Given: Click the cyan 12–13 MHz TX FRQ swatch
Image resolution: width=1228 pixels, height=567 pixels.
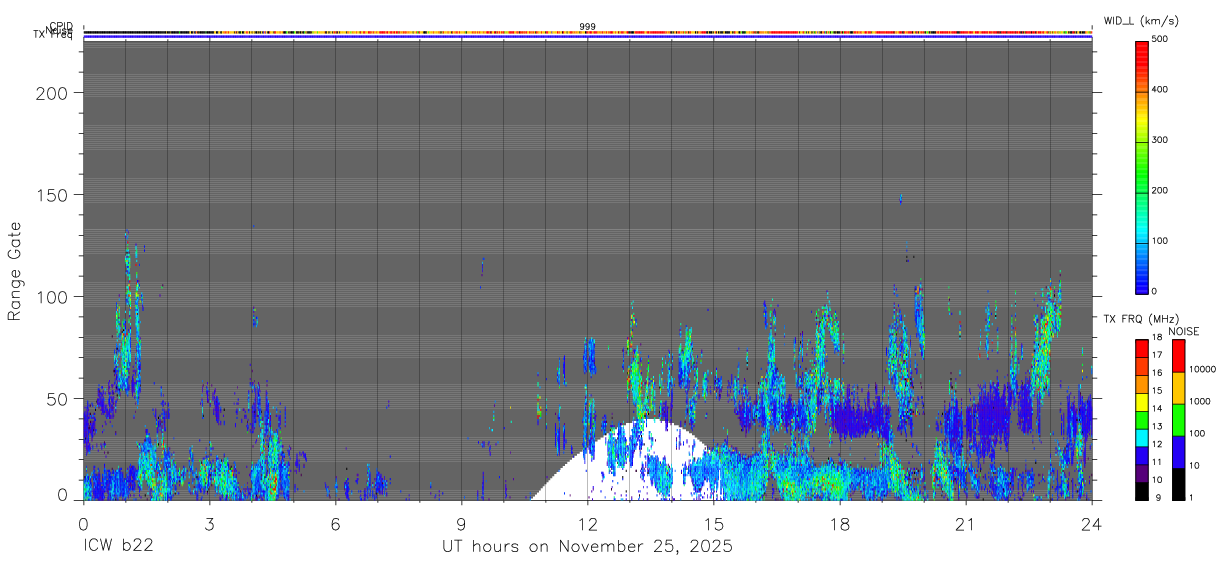Looking at the screenshot, I should point(1141,438).
